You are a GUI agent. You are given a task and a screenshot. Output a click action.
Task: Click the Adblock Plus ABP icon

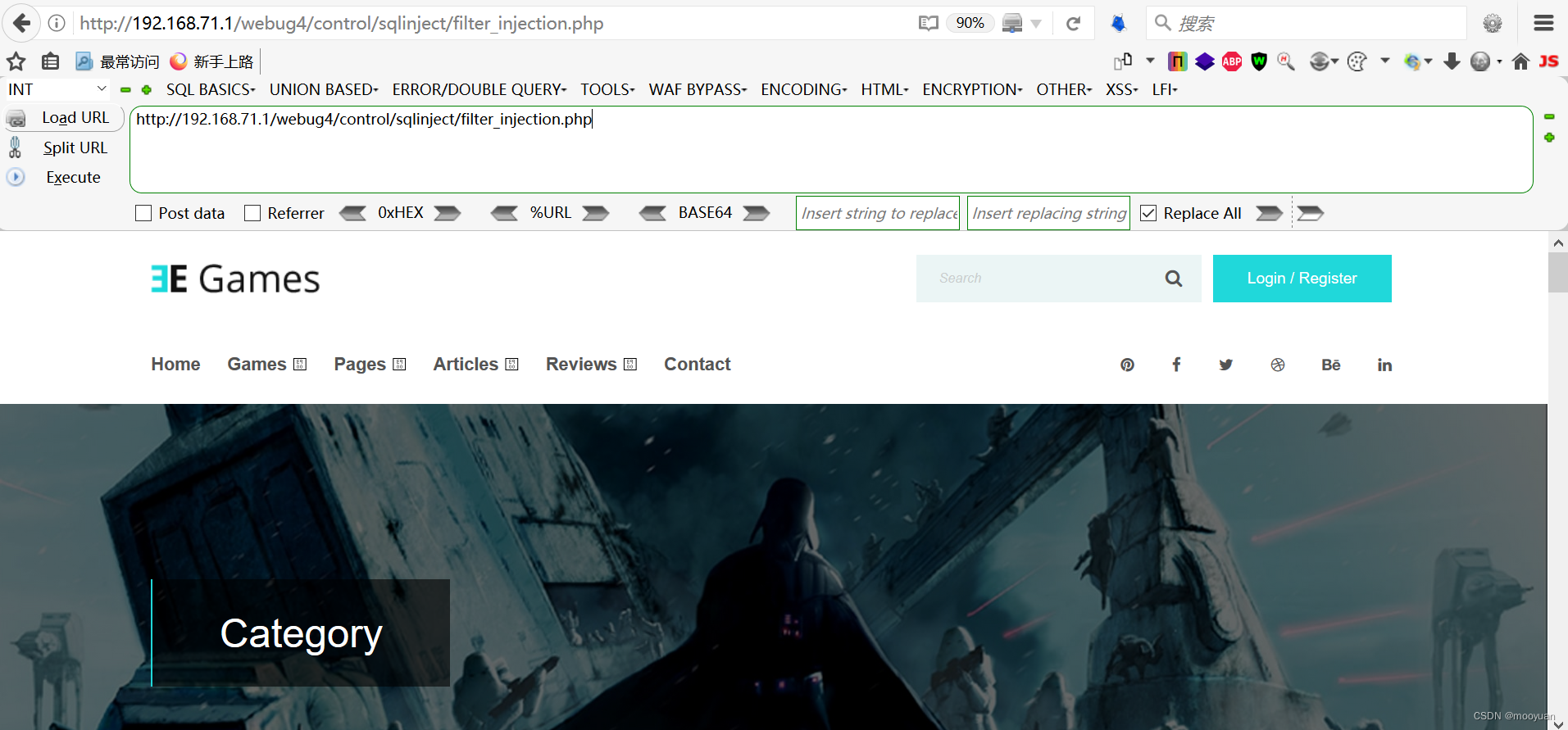pyautogui.click(x=1232, y=61)
